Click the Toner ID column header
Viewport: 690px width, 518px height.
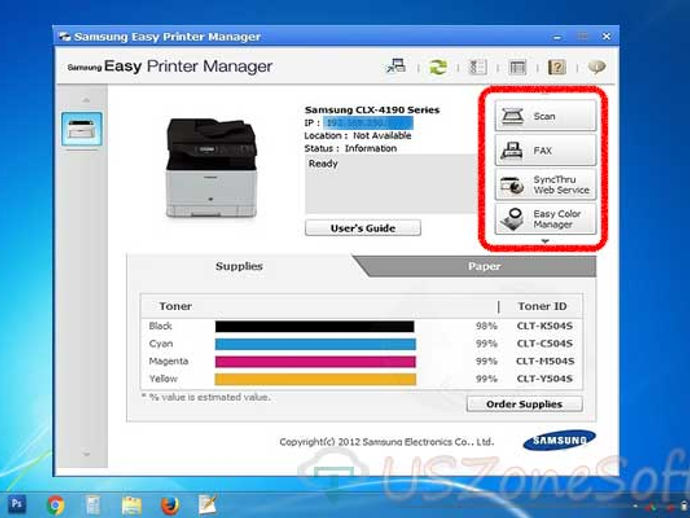(542, 306)
